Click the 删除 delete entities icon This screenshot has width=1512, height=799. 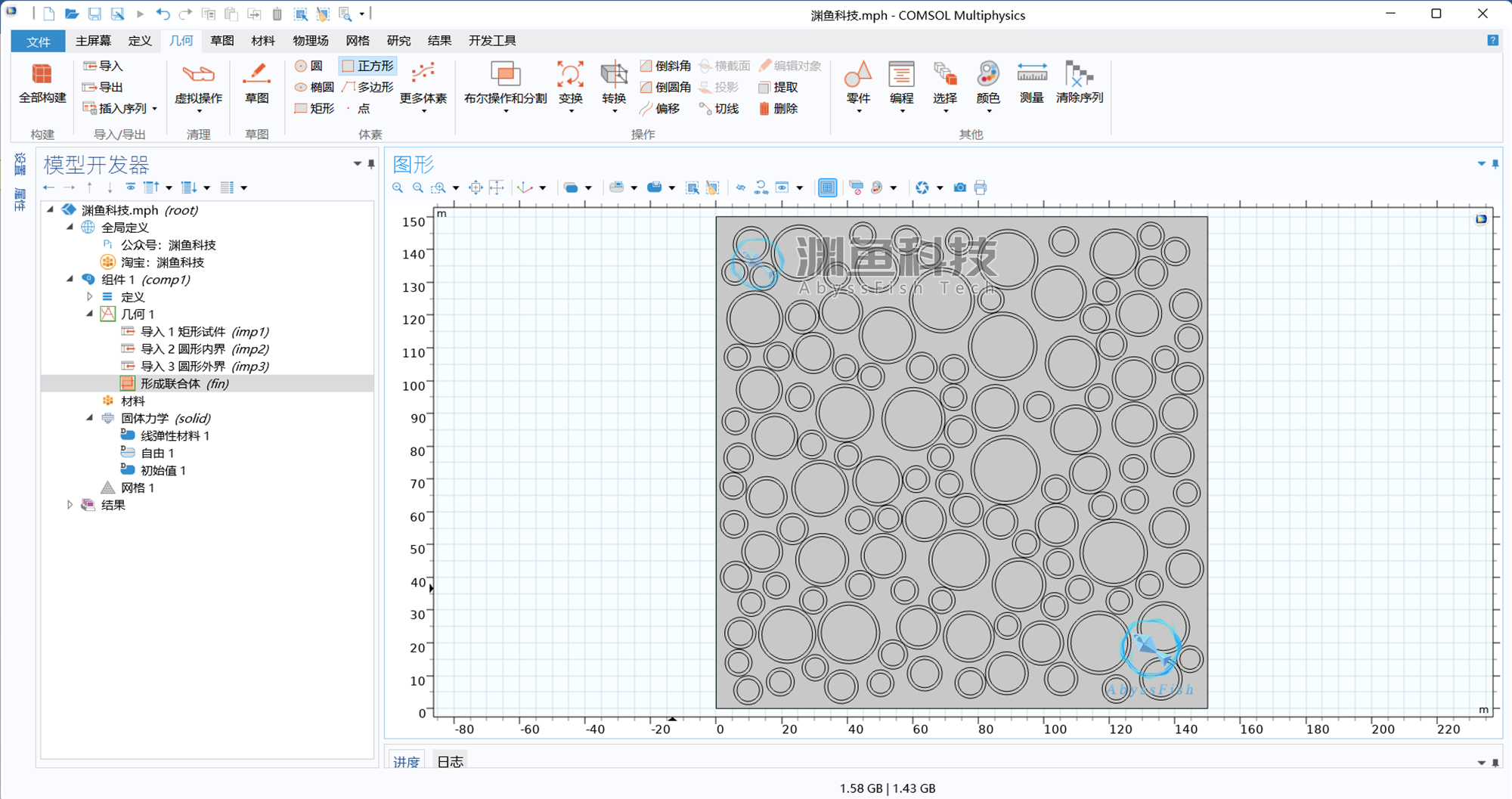(778, 108)
